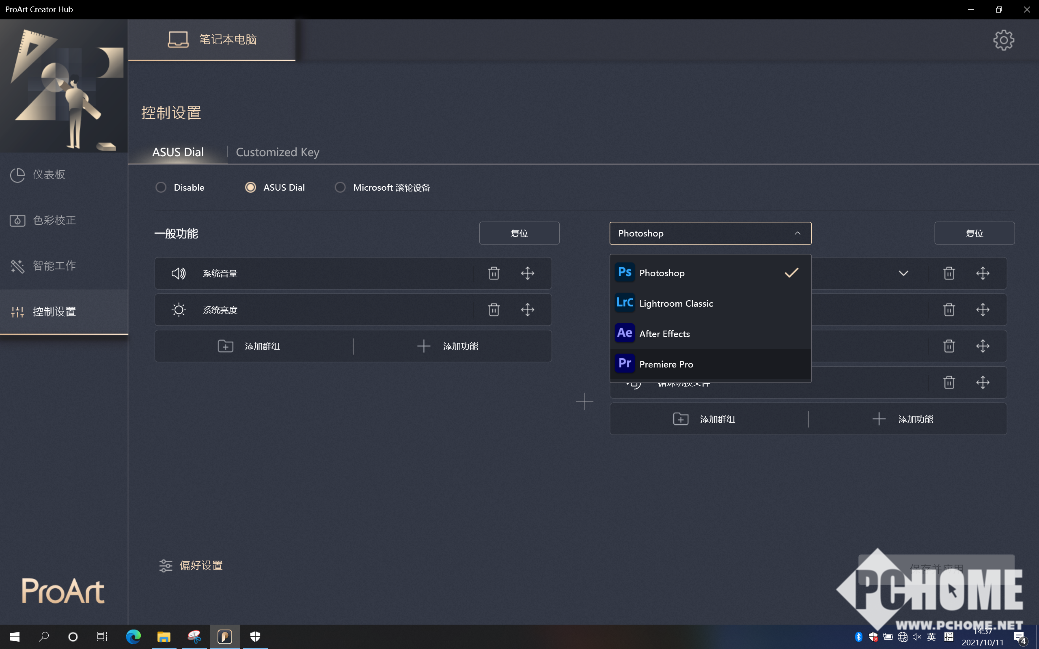Delete the Photoshop function row that has a chevron
The image size is (1039, 649).
(x=949, y=273)
